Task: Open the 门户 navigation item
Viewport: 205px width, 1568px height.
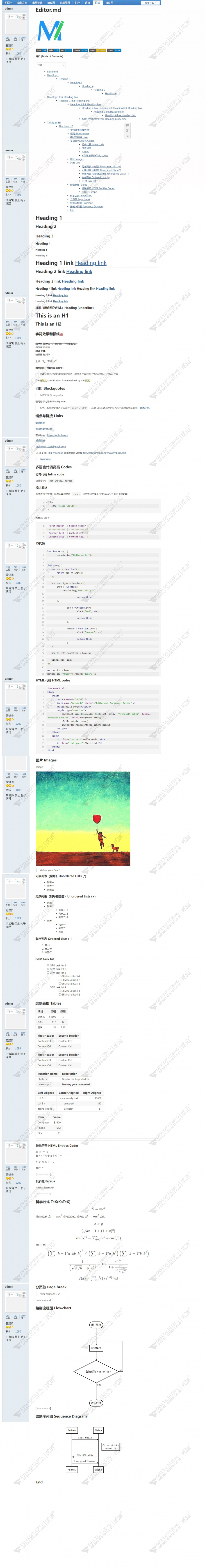Action: click(x=77, y=2)
